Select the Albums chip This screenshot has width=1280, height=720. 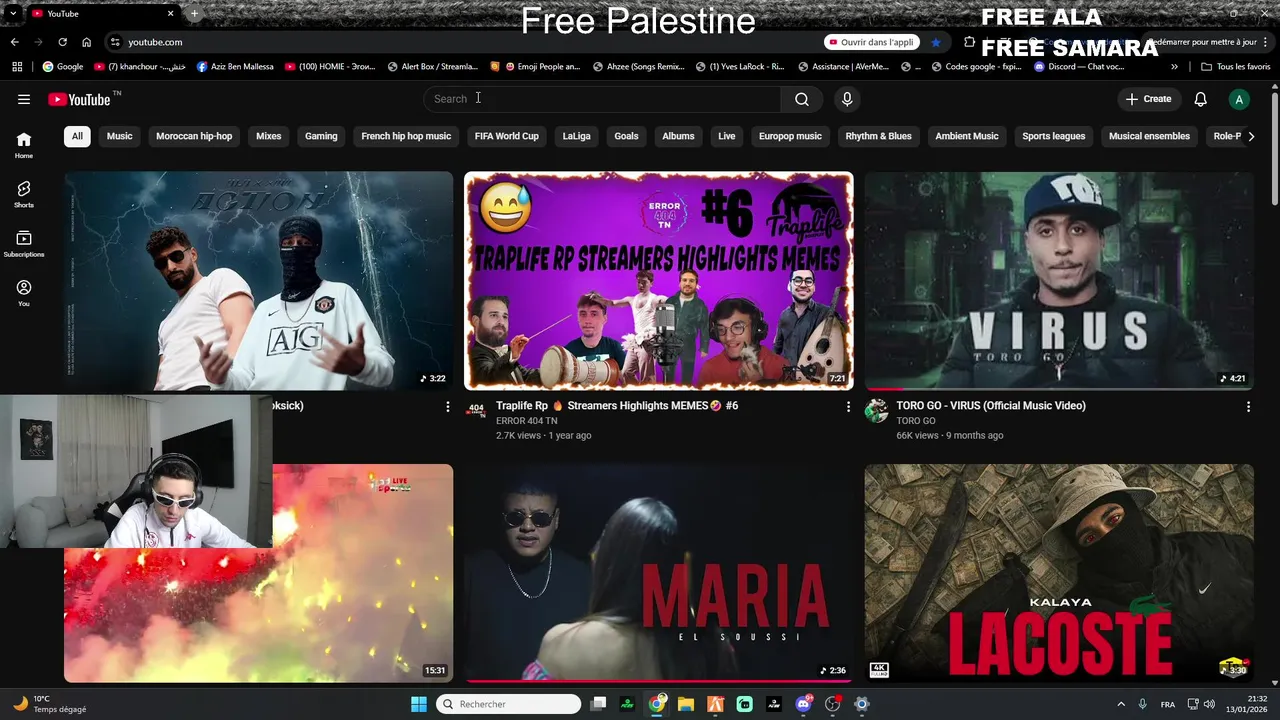coord(678,136)
